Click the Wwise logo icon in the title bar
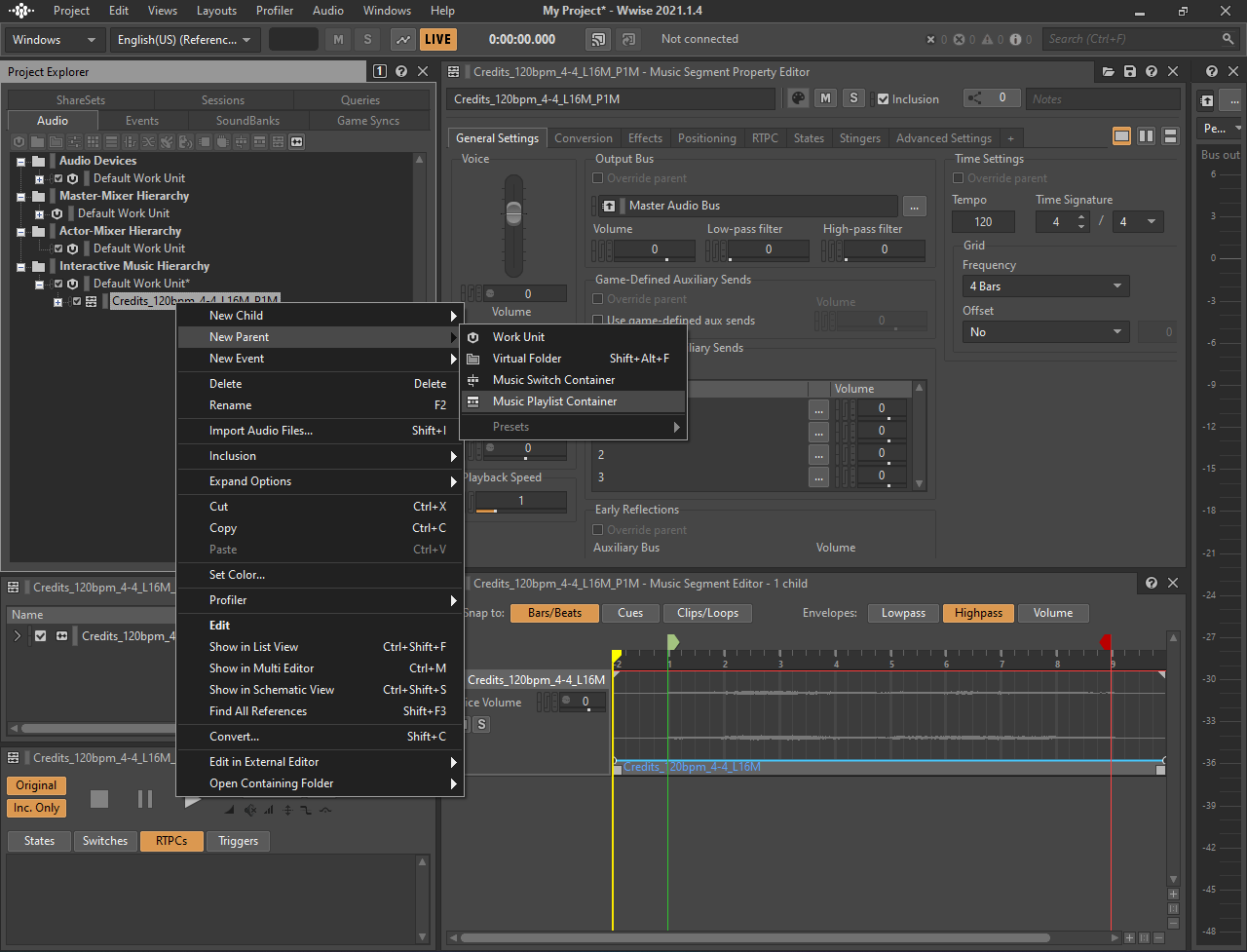The image size is (1247, 952). tap(21, 11)
